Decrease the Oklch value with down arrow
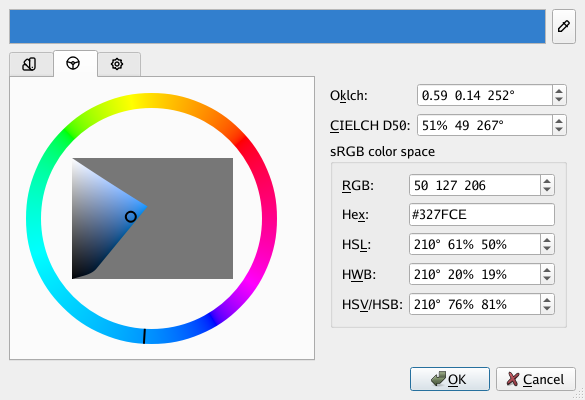Viewport: 585px width, 400px height. (559, 100)
